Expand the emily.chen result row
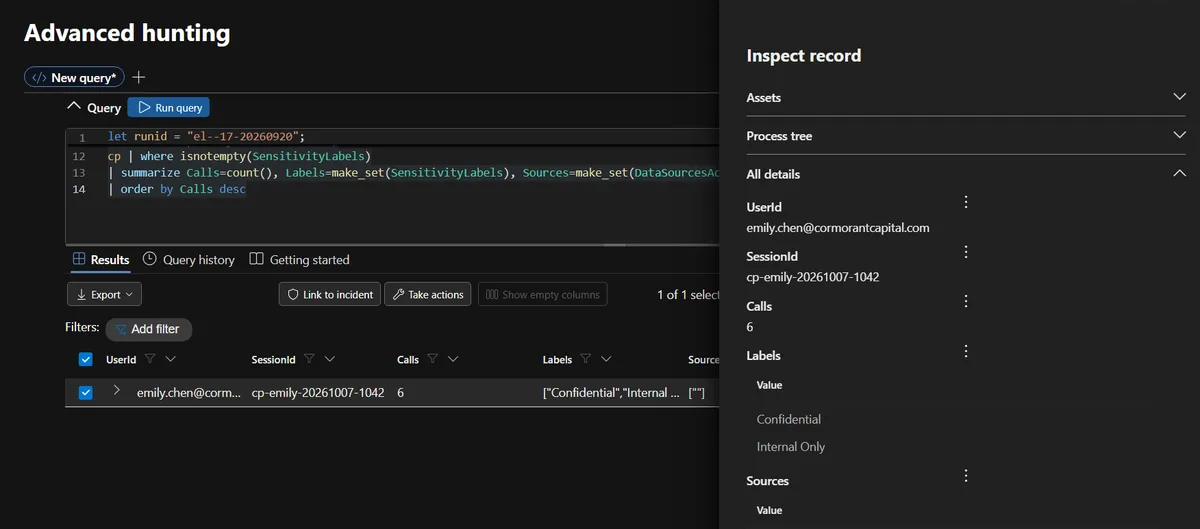The width and height of the screenshot is (1200, 529). pyautogui.click(x=117, y=392)
